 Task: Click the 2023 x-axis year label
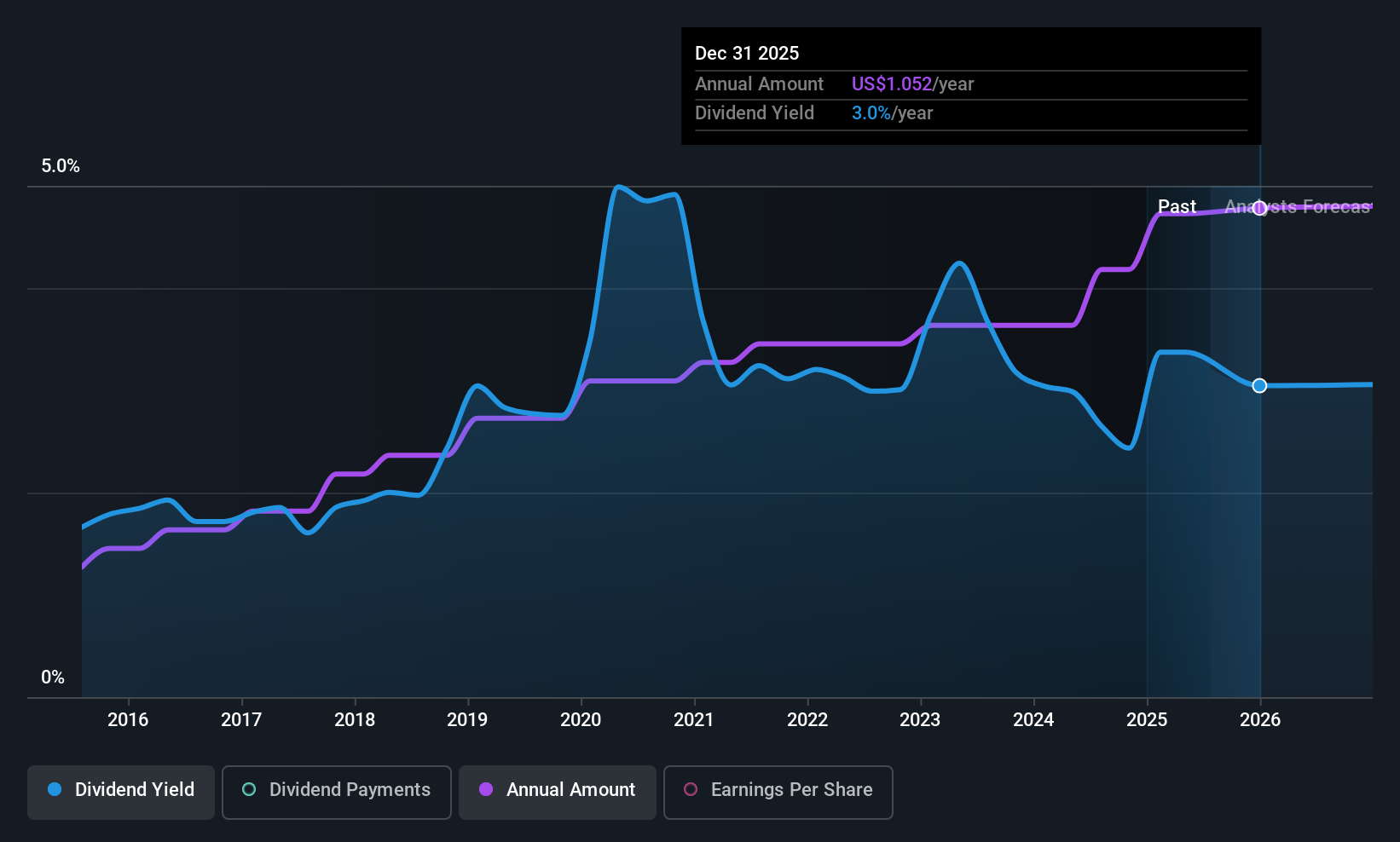(x=920, y=719)
